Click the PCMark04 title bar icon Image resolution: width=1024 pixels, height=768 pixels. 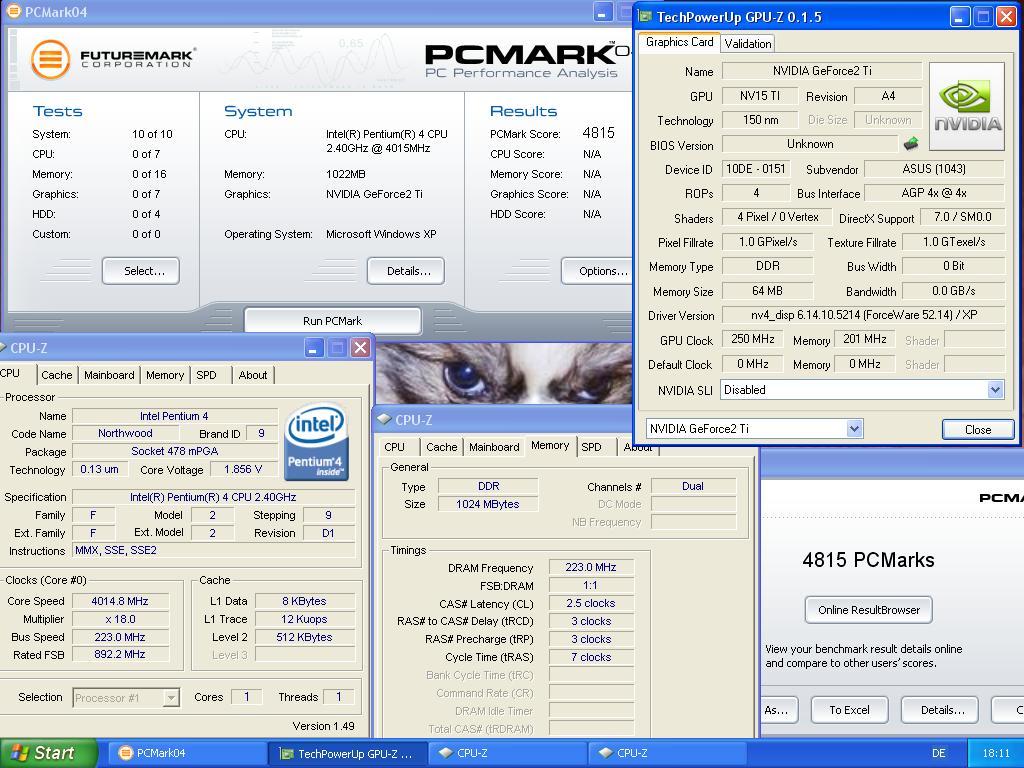[12, 12]
